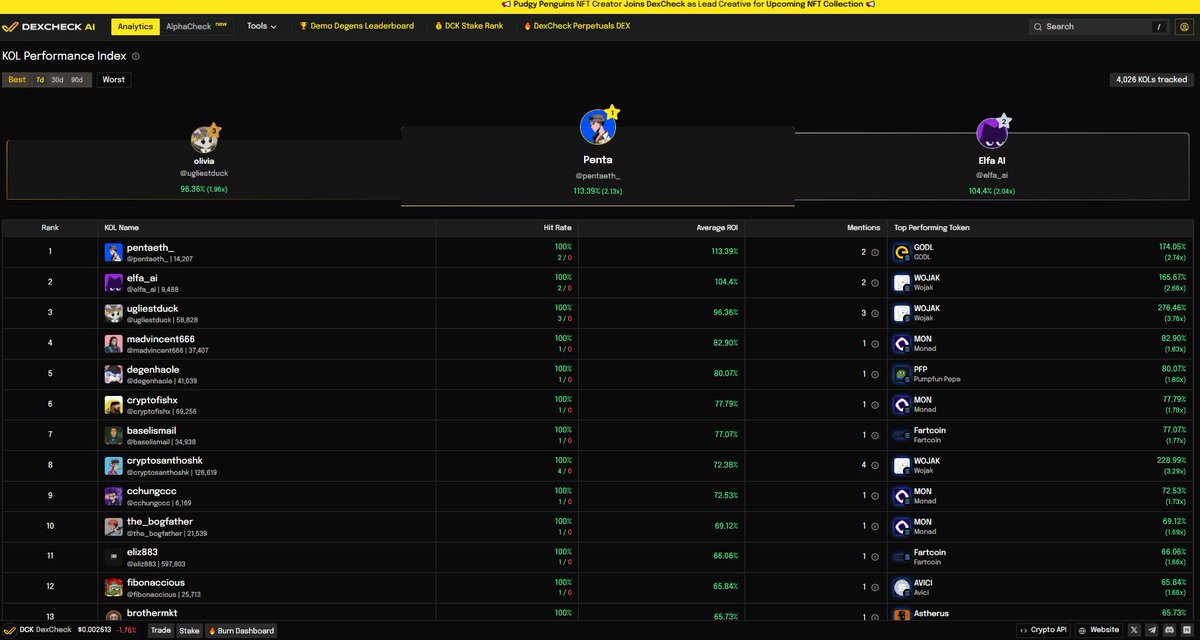Click the Mentions column header
Viewport: 1200px width, 640px height.
864,227
